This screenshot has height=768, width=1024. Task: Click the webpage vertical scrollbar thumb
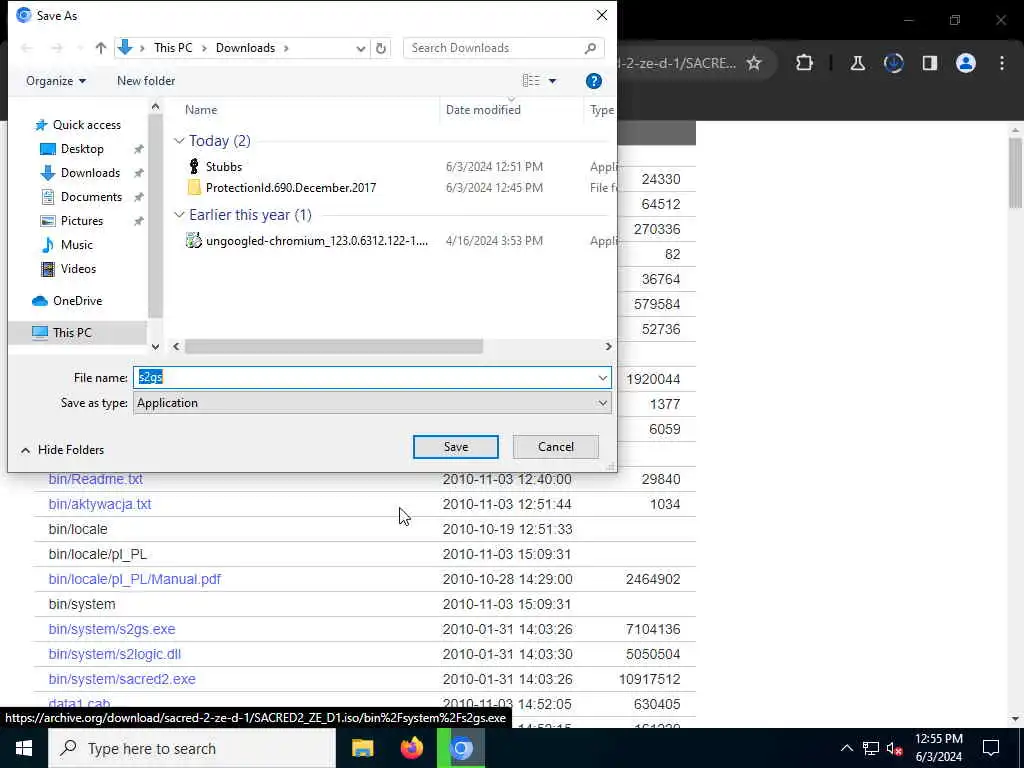click(1015, 173)
